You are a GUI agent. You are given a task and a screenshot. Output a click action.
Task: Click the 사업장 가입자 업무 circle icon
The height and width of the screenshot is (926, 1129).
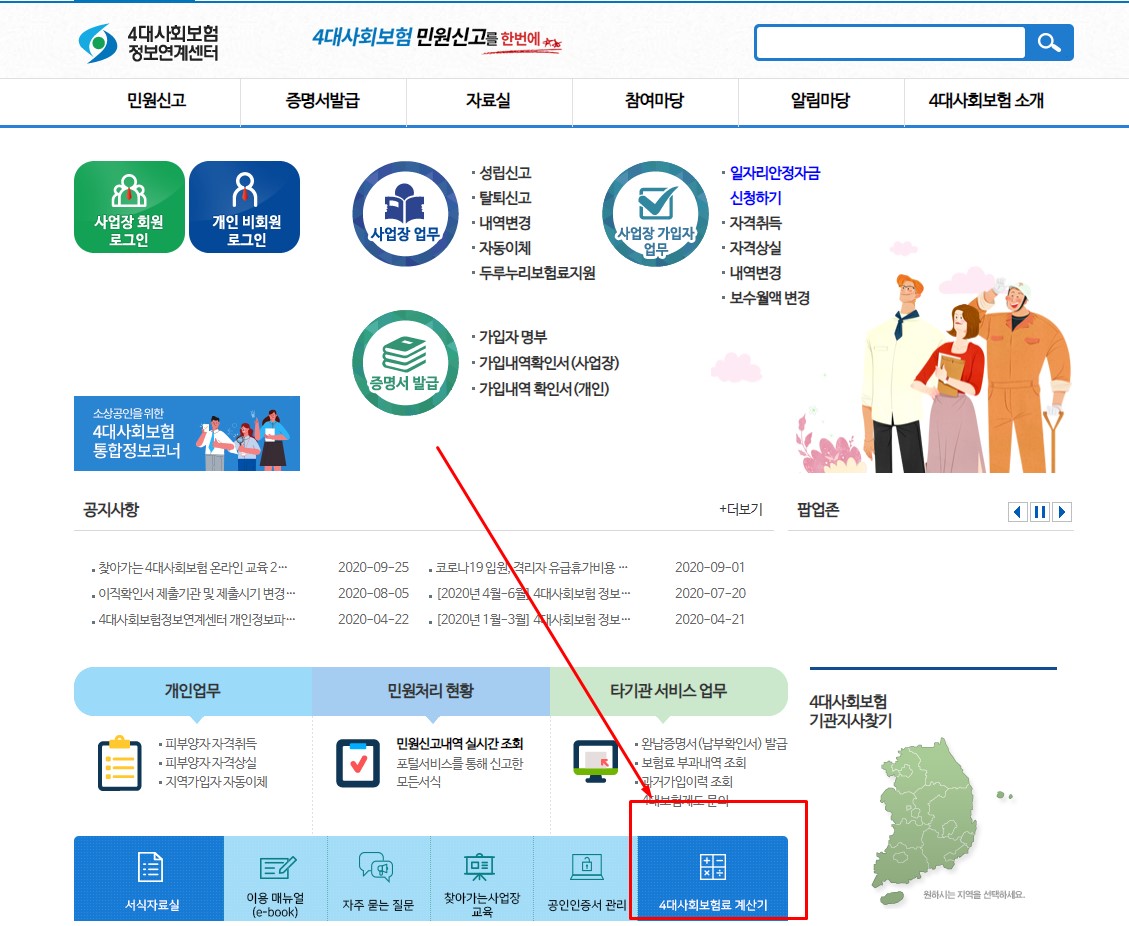655,214
